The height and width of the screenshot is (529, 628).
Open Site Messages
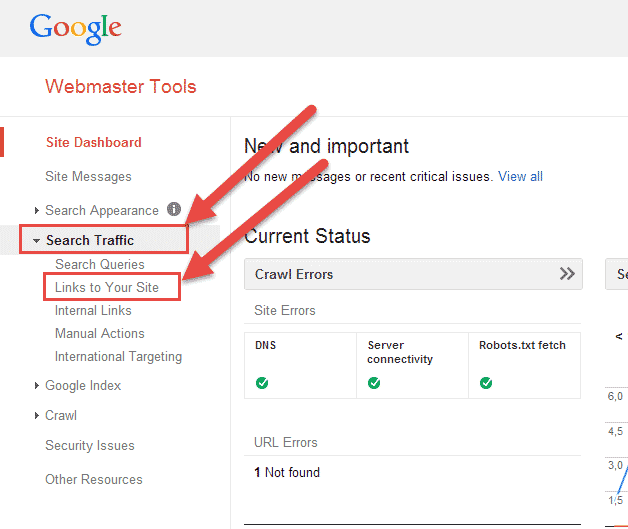point(88,177)
